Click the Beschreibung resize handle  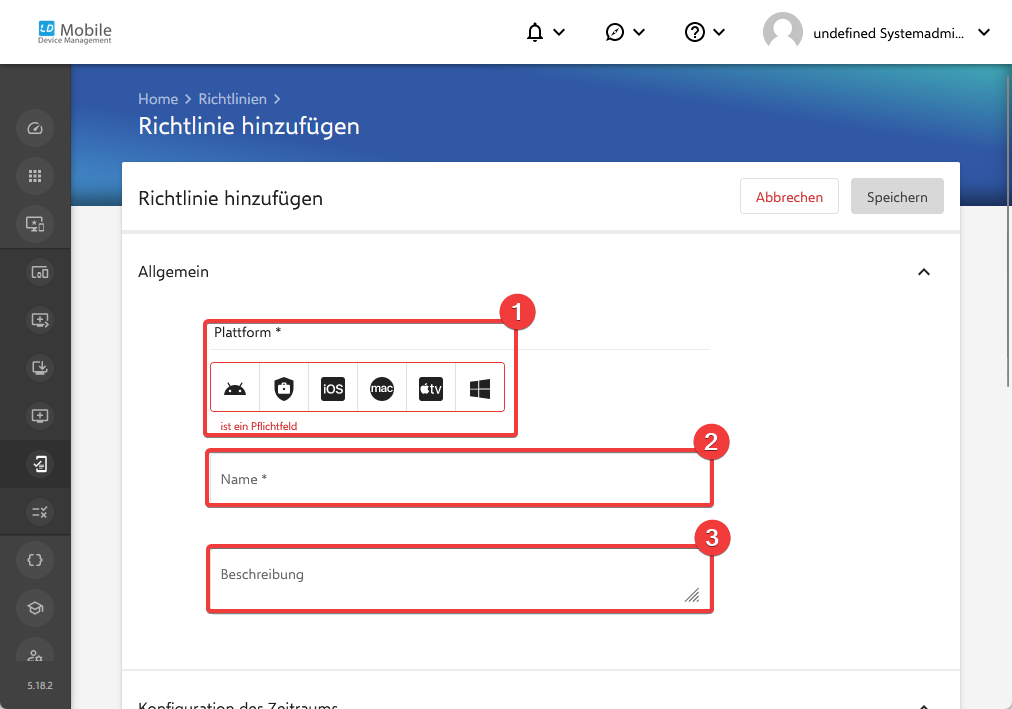click(692, 595)
